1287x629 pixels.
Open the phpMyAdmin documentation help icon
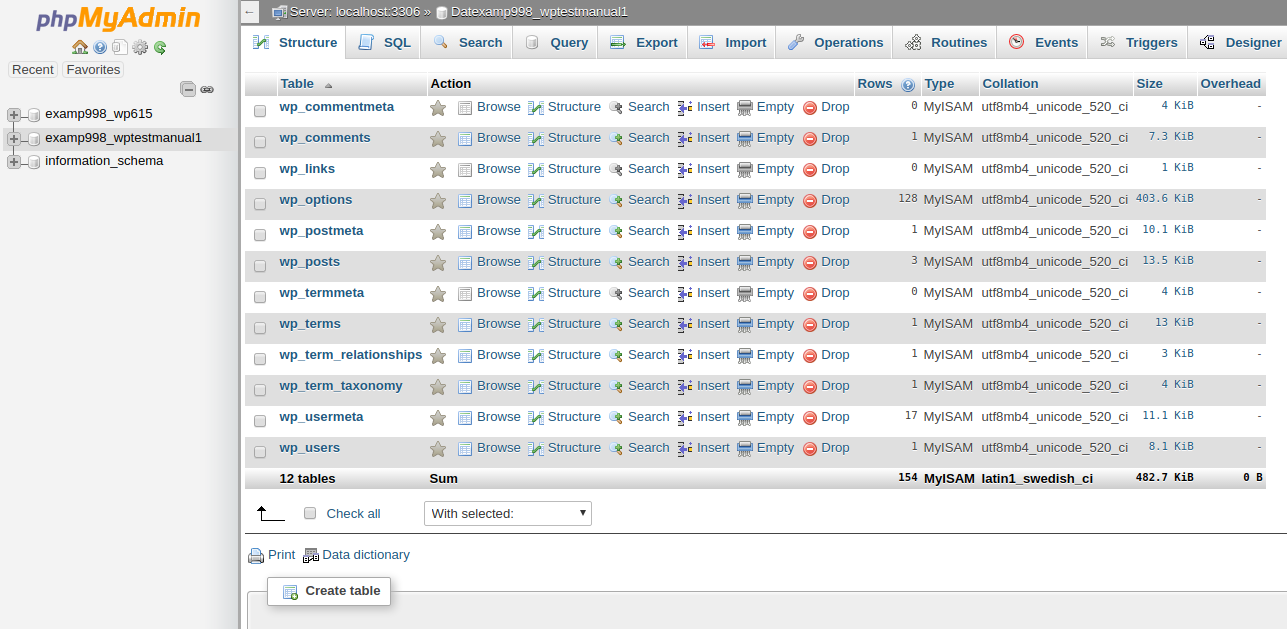[x=100, y=47]
